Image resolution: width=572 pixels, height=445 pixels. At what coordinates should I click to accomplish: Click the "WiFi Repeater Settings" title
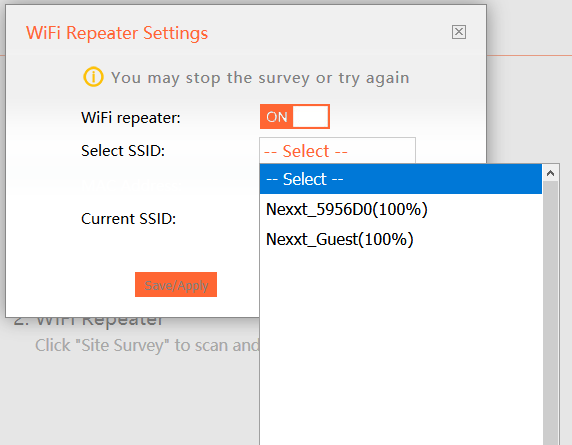[x=117, y=33]
